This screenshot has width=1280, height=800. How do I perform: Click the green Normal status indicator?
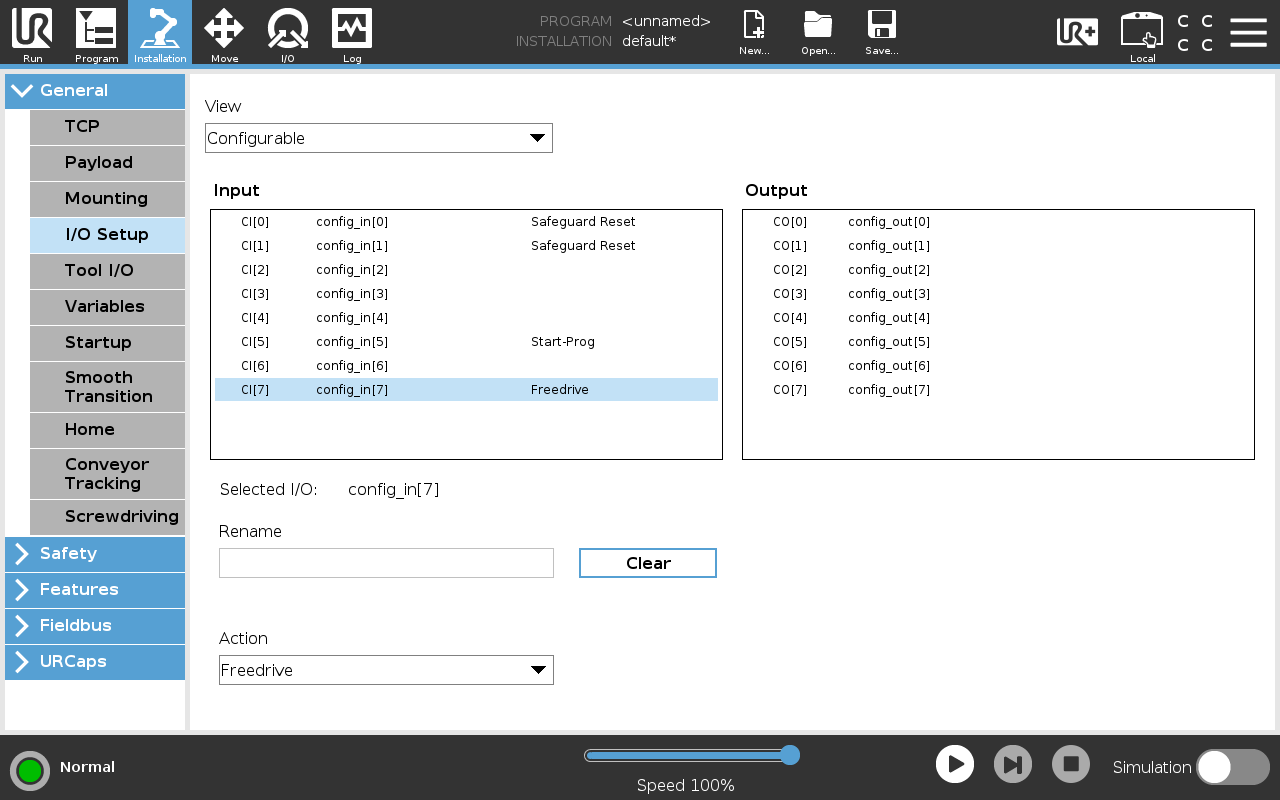(x=30, y=770)
